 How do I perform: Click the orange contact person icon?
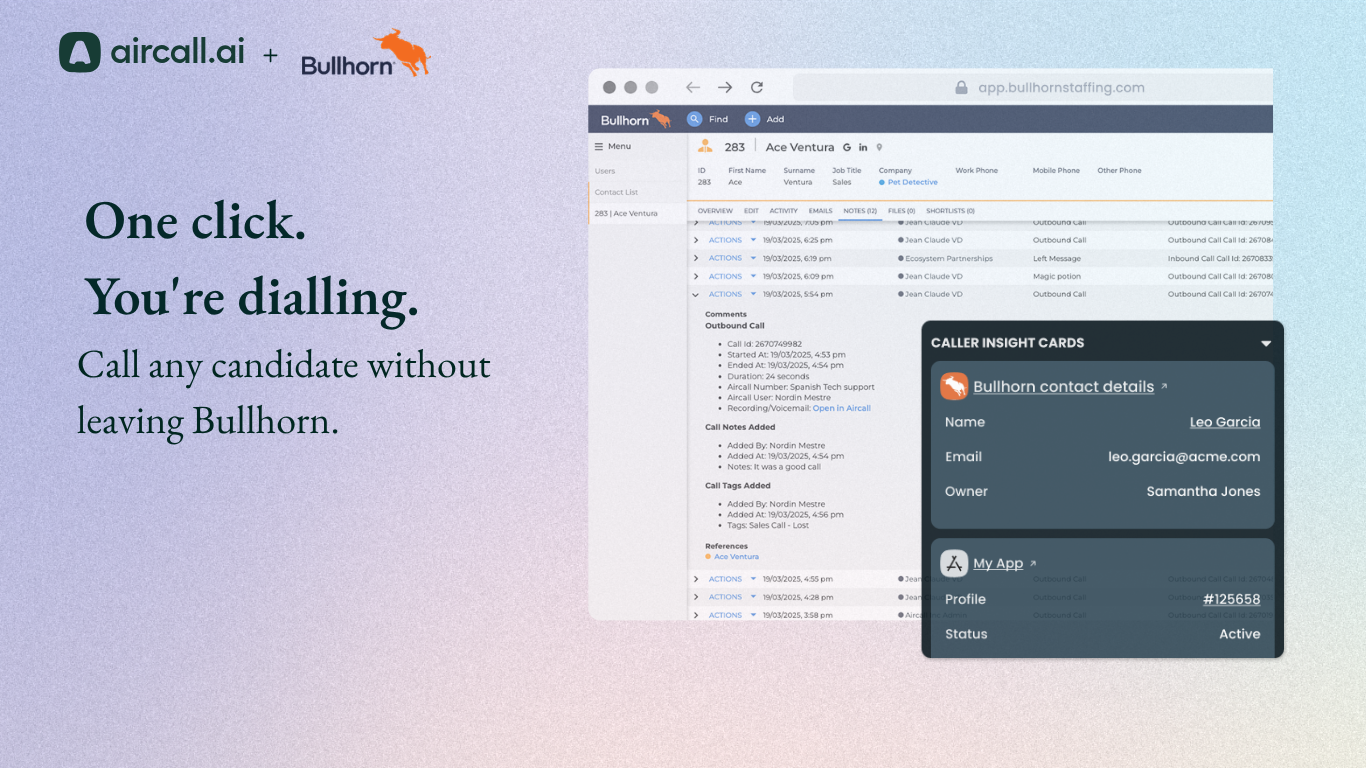tap(705, 146)
